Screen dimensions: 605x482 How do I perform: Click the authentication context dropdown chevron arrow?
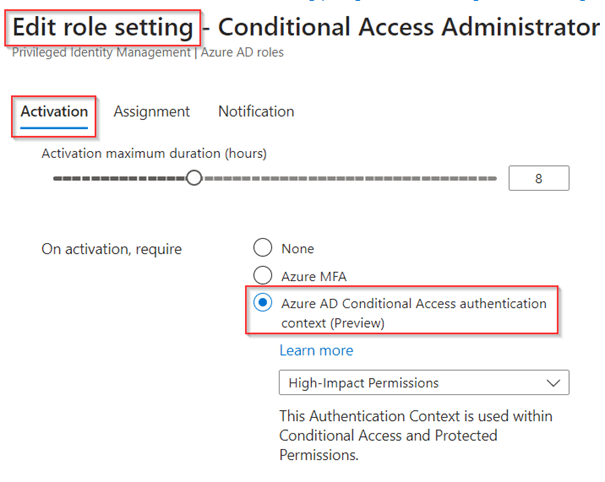coord(553,382)
